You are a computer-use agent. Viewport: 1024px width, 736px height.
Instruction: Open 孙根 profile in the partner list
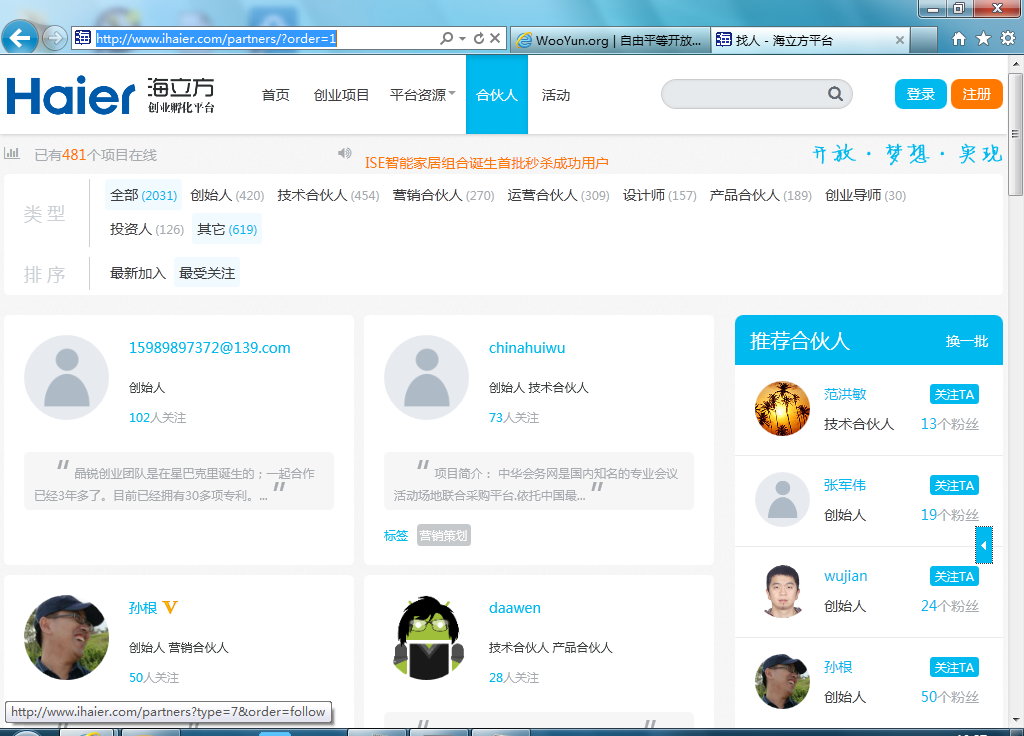tap(143, 608)
